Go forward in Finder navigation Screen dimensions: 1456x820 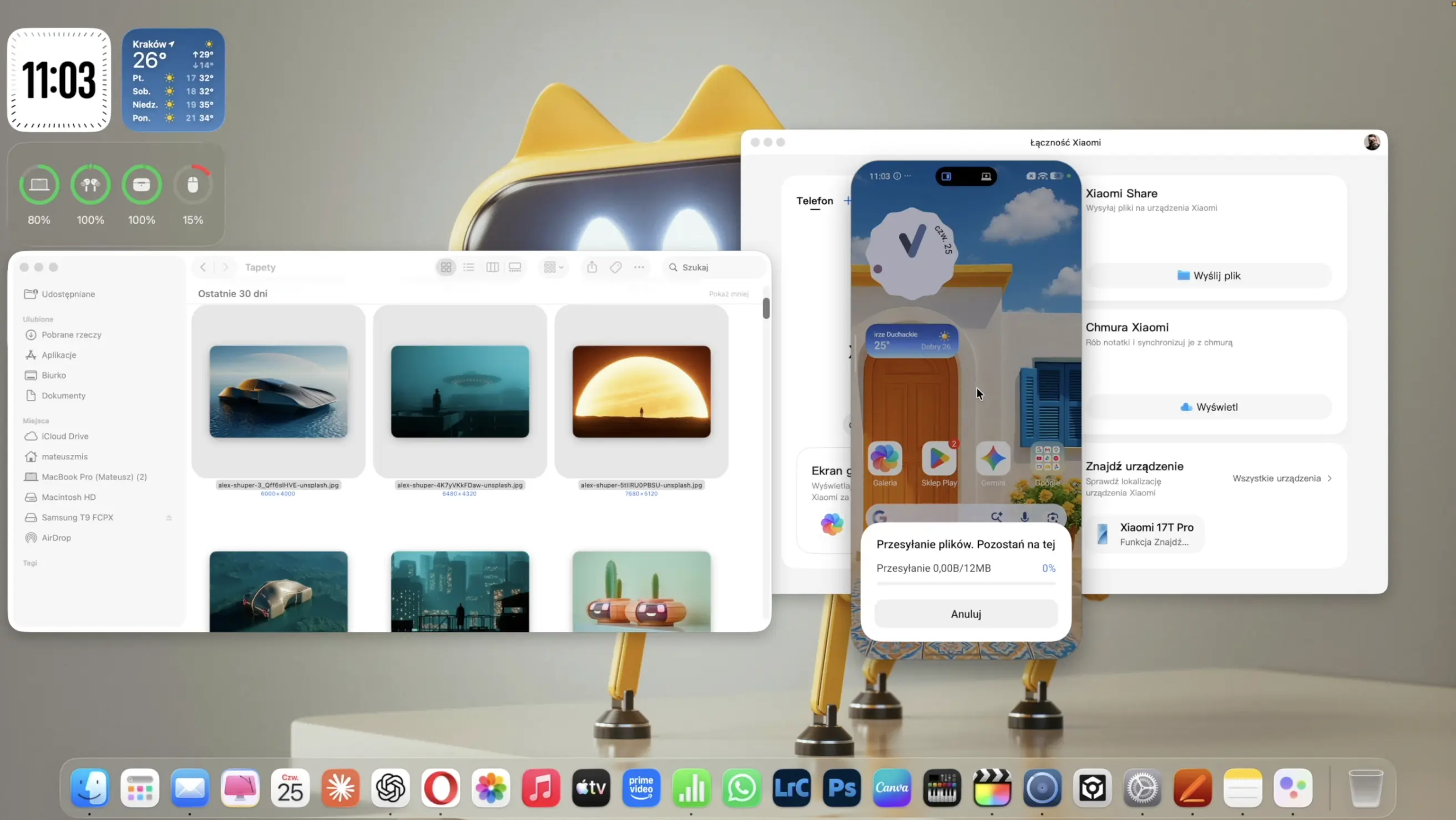[x=225, y=267]
